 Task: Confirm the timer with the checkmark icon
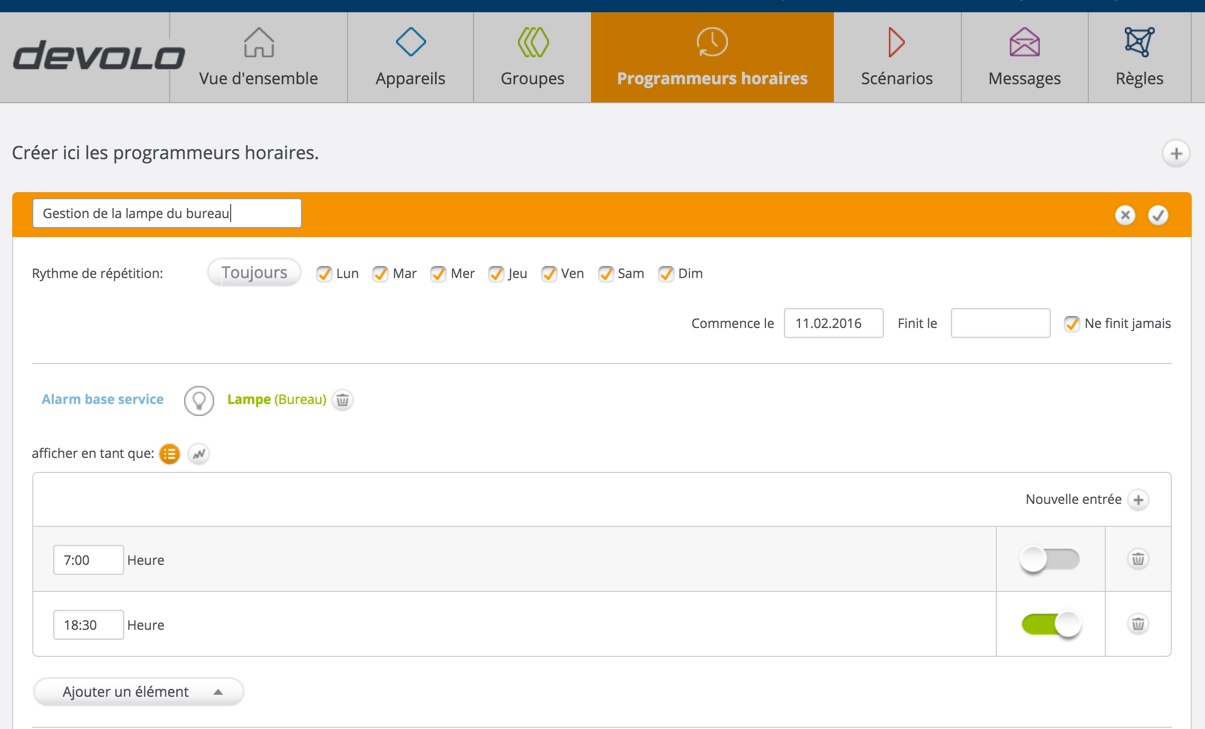tap(1158, 215)
